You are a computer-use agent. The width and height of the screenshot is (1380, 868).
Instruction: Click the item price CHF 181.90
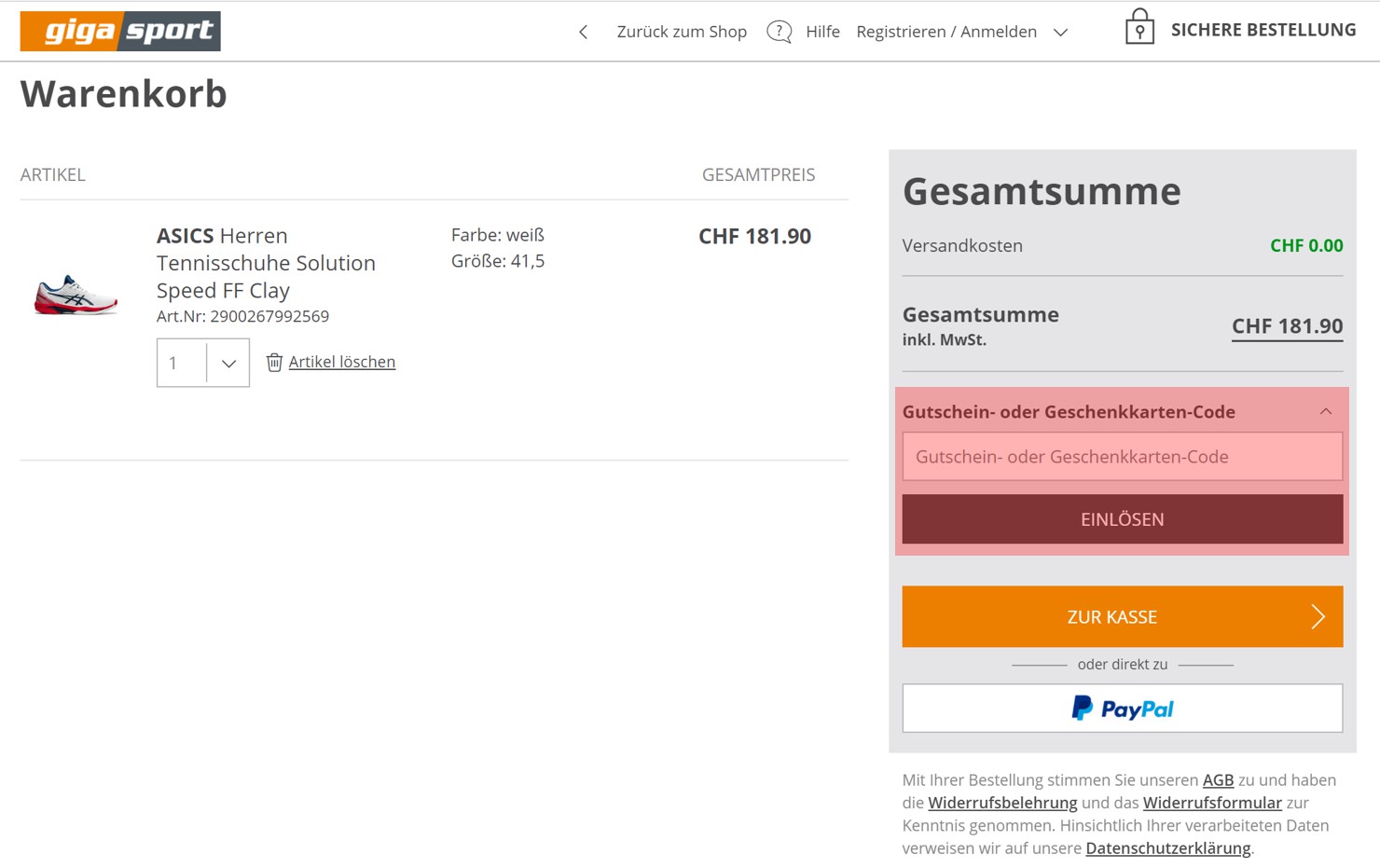tap(755, 236)
